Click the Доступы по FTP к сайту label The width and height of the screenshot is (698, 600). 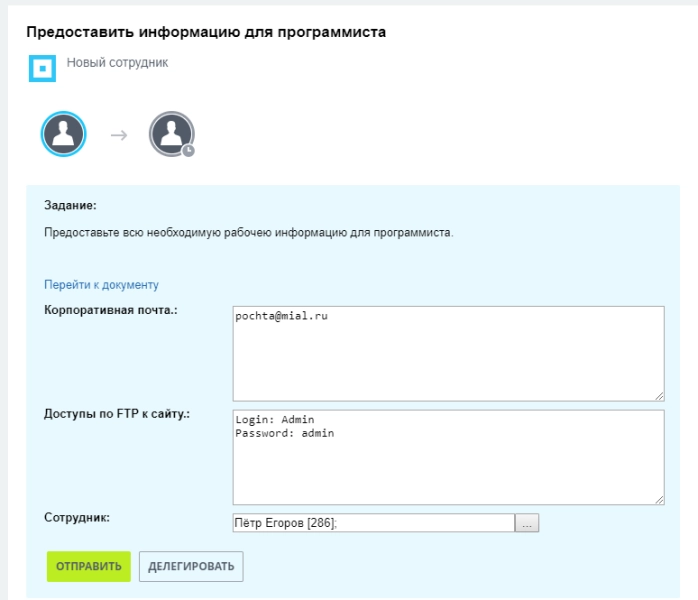click(x=117, y=414)
